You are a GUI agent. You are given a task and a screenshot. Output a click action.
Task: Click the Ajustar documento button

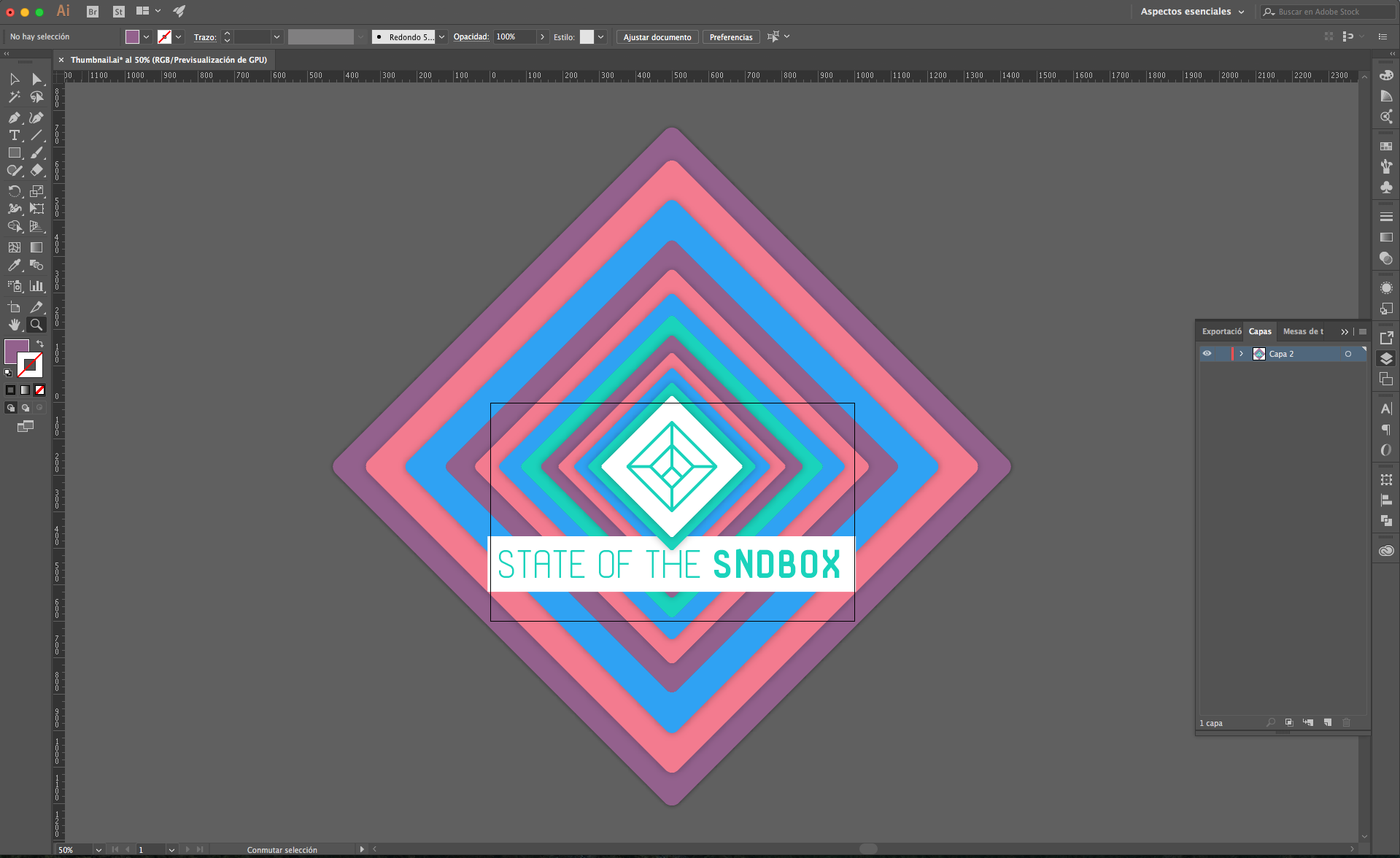coord(657,36)
